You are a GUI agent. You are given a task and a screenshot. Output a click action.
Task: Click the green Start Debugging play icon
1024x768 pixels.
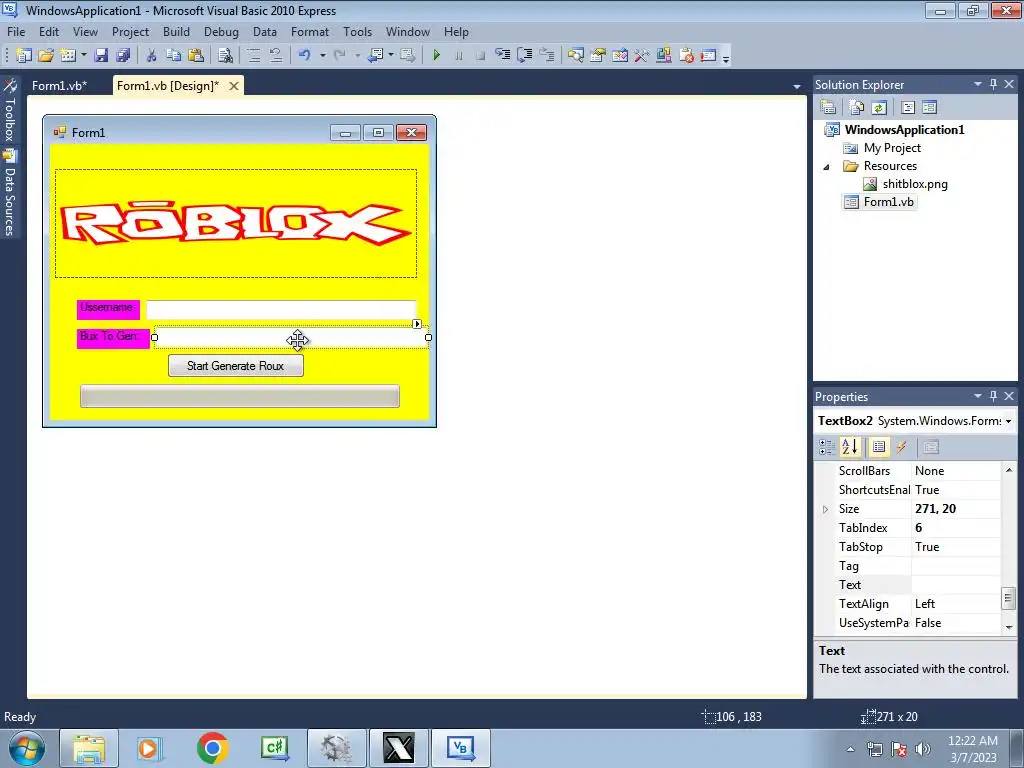point(437,56)
